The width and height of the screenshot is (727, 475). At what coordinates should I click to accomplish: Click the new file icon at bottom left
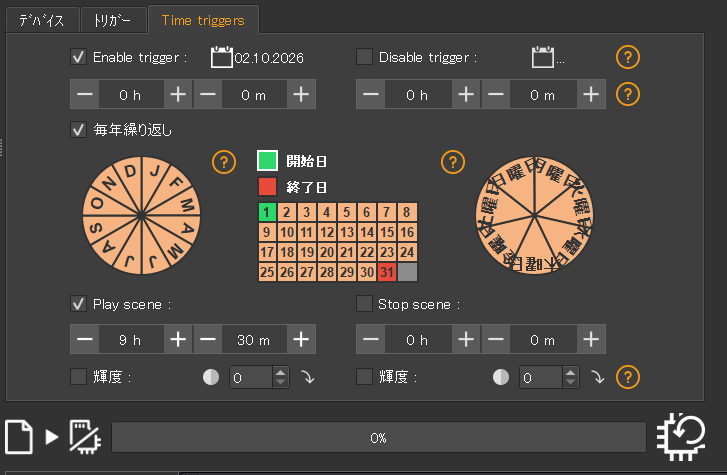tap(19, 436)
